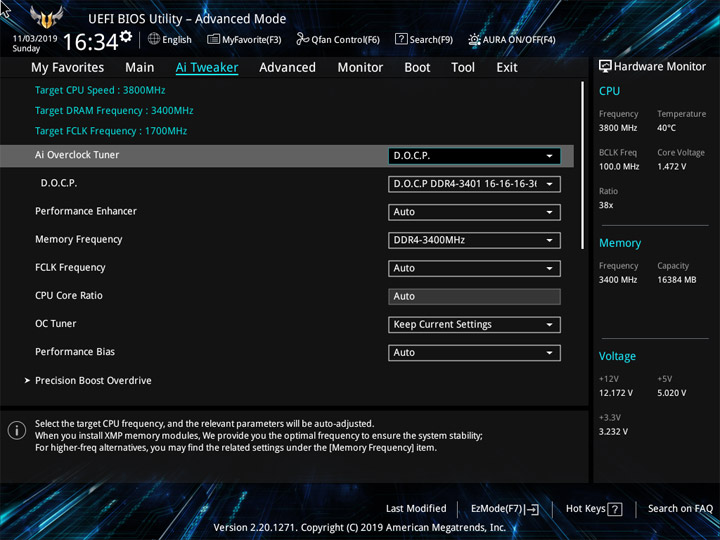Click the 11/03/2019 date text

click(x=35, y=39)
